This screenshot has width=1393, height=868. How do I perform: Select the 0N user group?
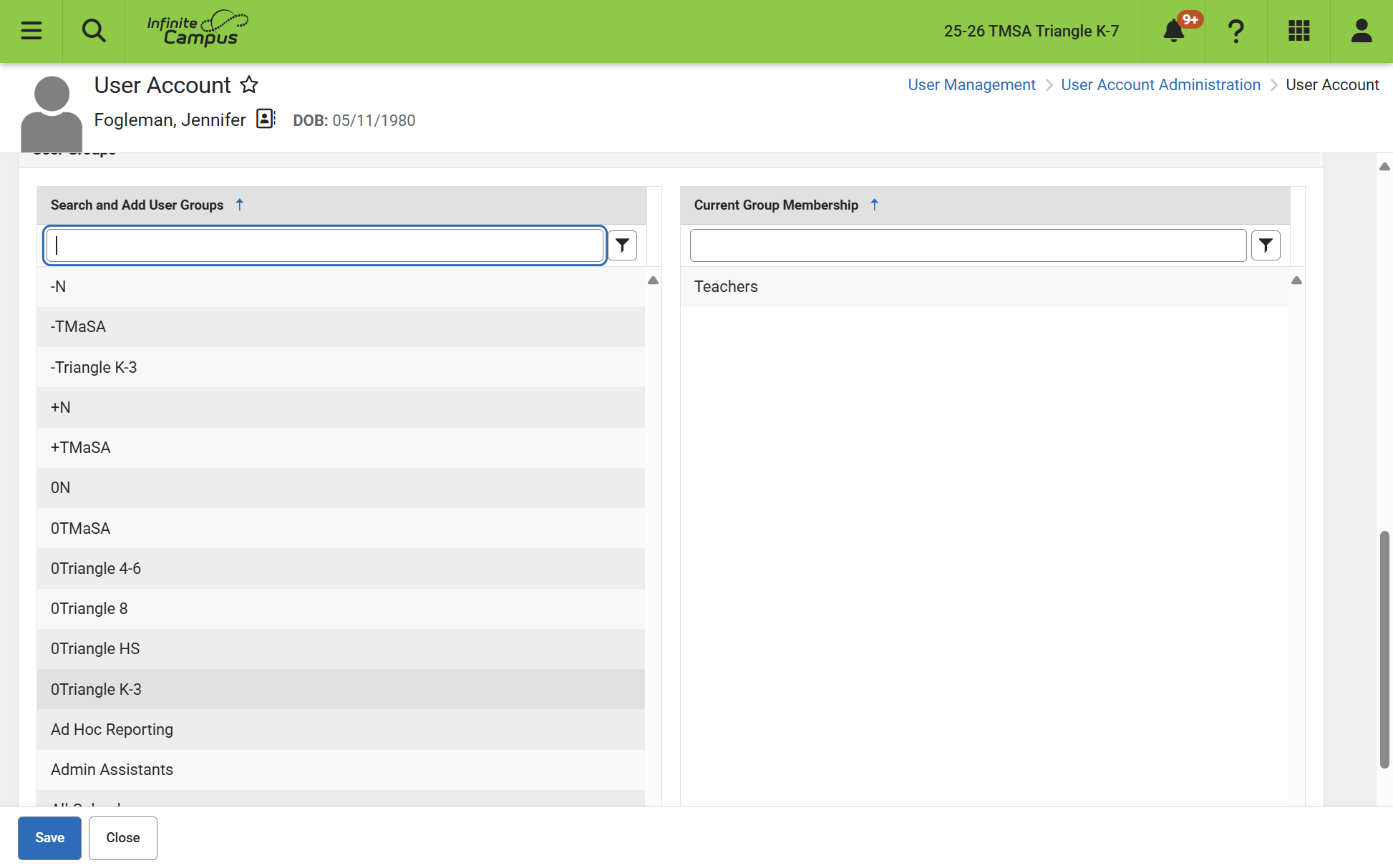click(341, 488)
